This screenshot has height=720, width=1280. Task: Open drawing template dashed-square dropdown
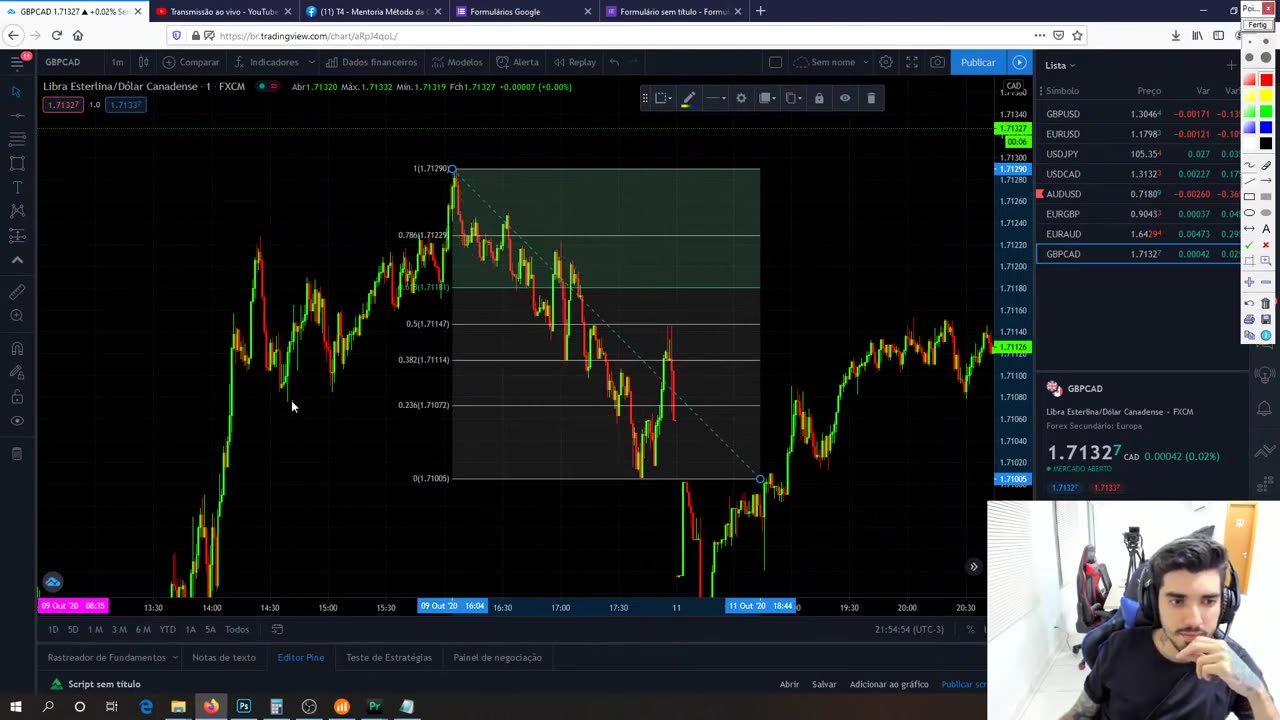[663, 98]
